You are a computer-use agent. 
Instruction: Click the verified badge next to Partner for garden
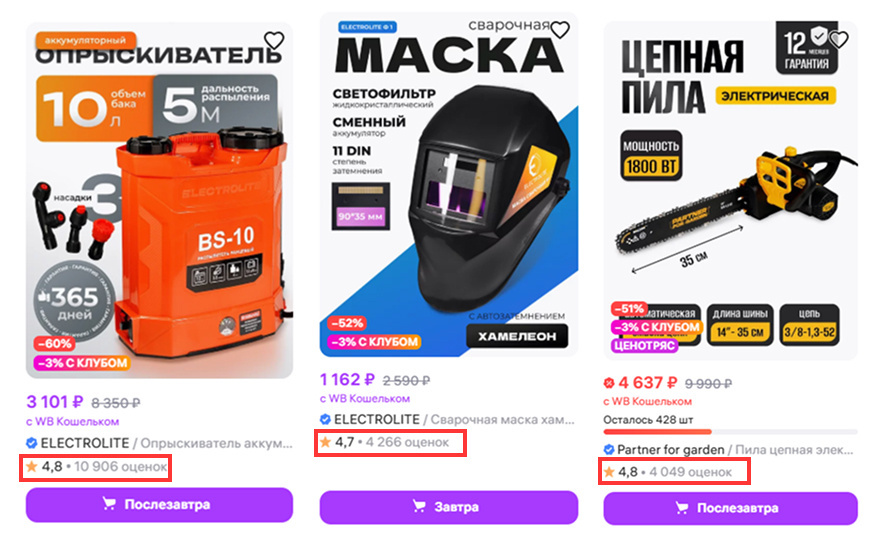coord(609,449)
